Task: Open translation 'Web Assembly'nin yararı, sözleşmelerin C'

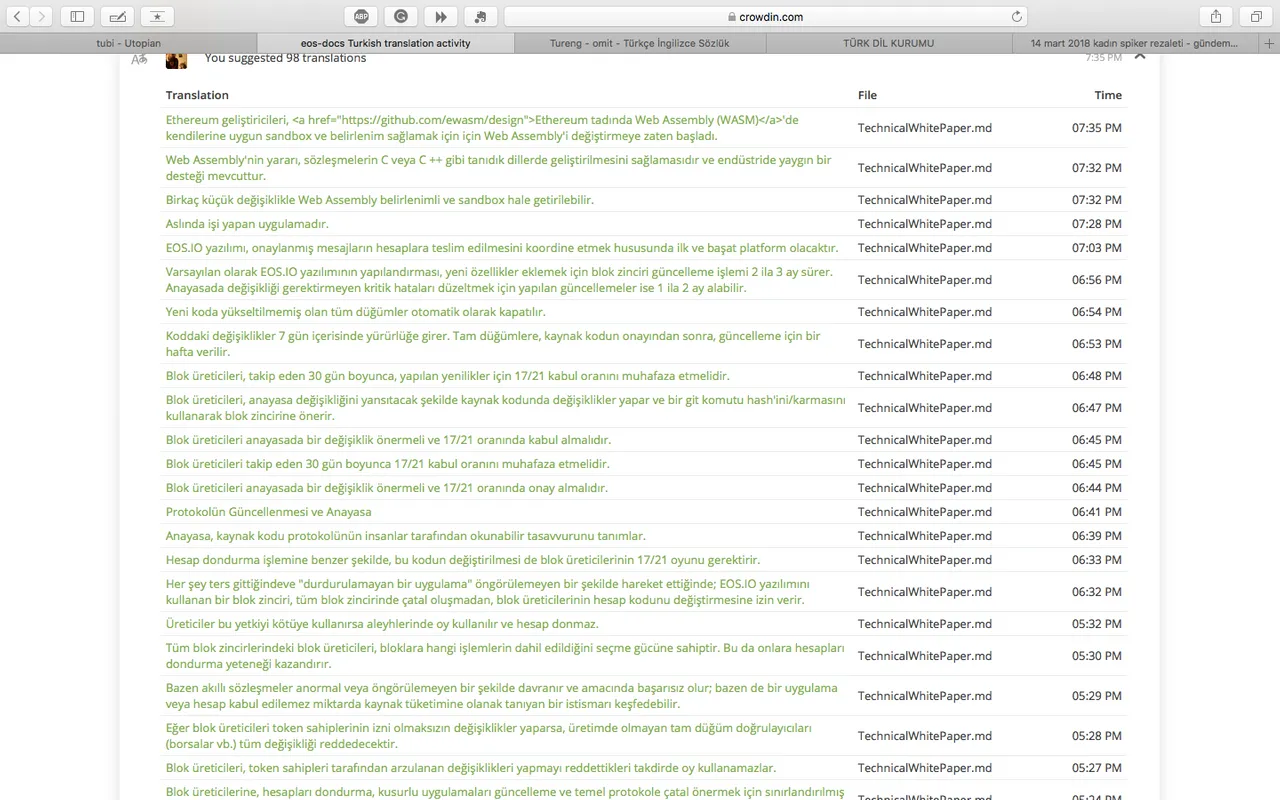Action: (498, 168)
